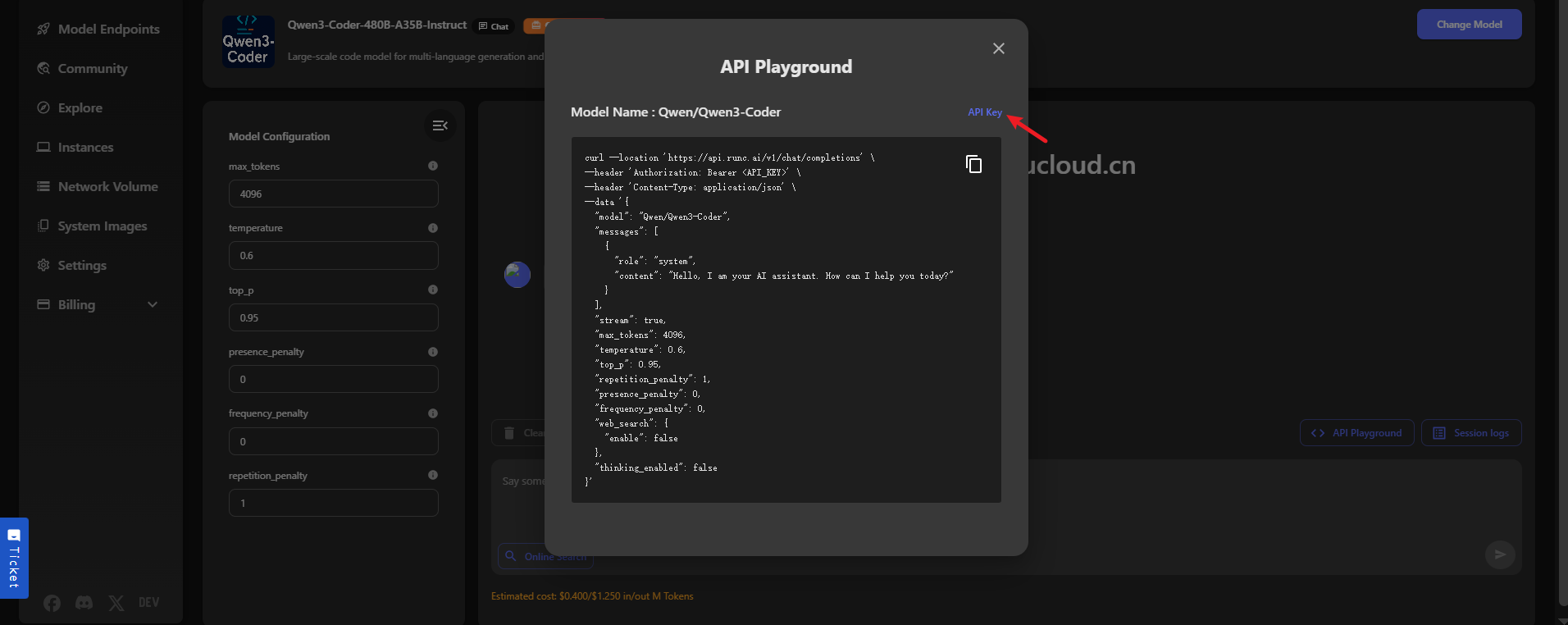Image resolution: width=1568 pixels, height=625 pixels.
Task: Show info for repetition_penalty
Action: pos(433,475)
